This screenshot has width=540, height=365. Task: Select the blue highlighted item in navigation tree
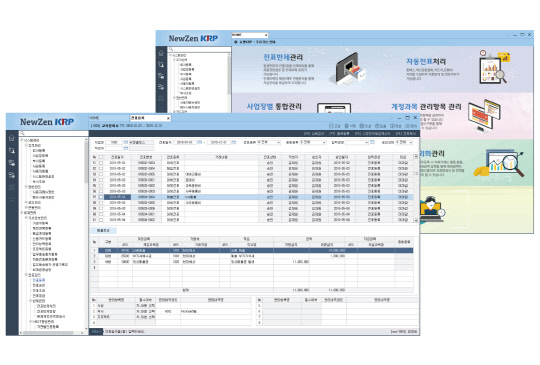click(39, 280)
